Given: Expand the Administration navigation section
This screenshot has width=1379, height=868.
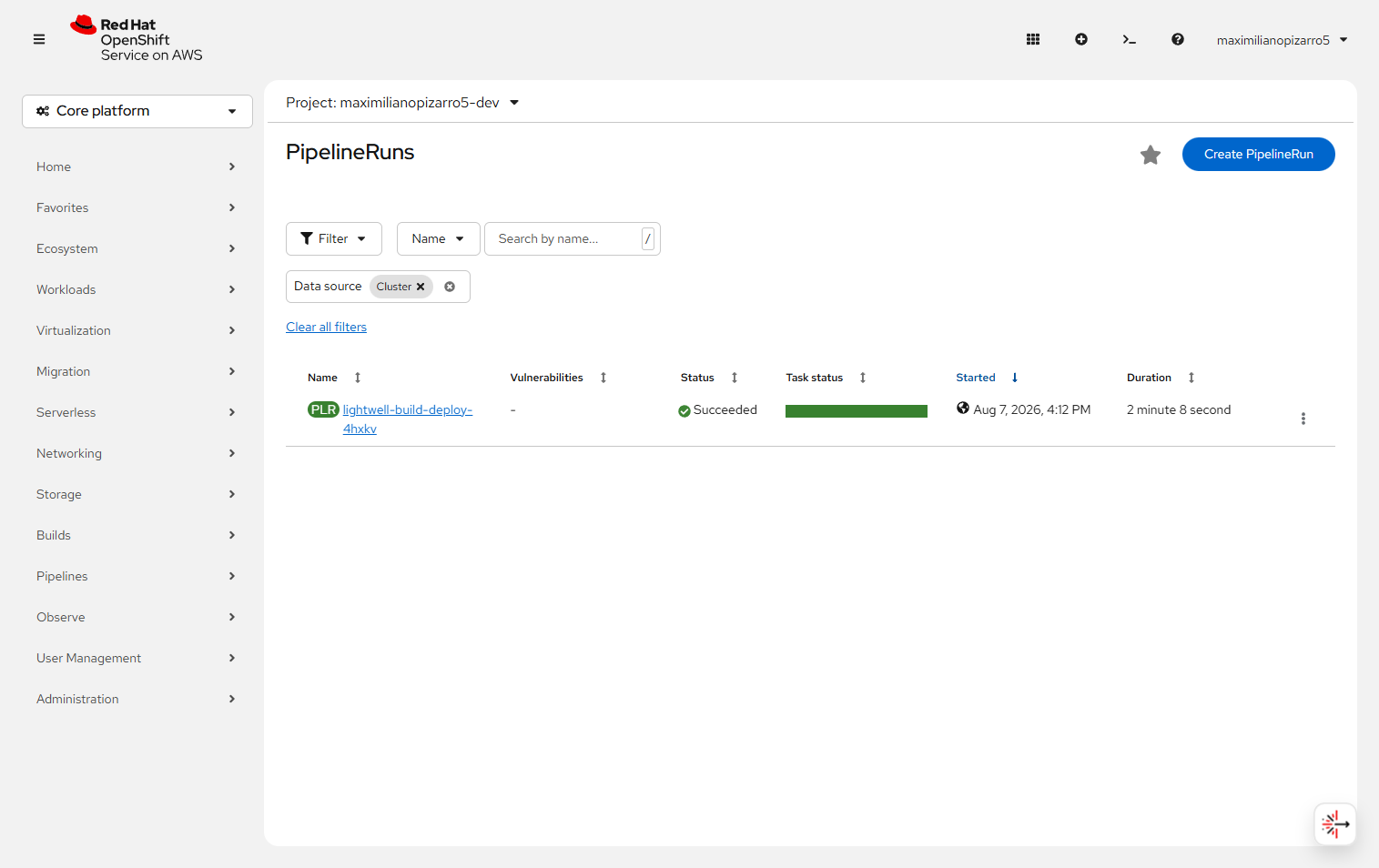Looking at the screenshot, I should pos(137,699).
